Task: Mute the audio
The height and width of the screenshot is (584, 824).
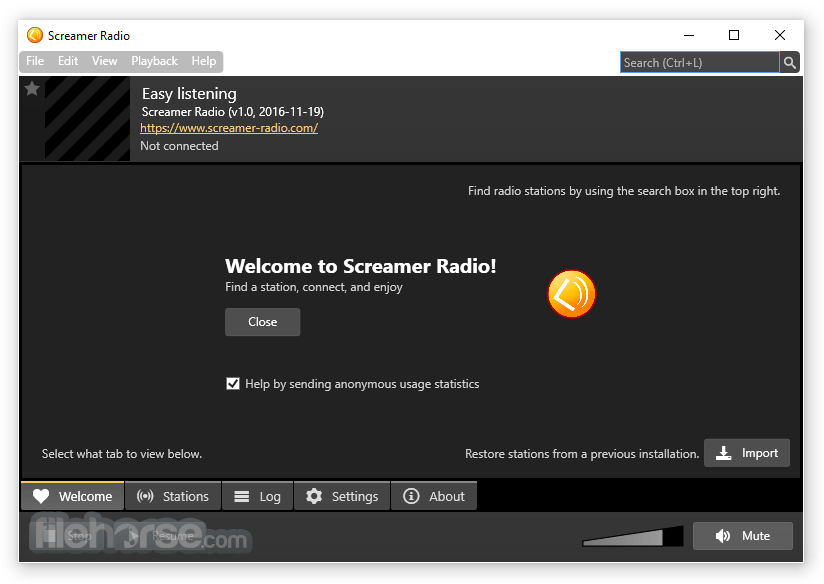Action: (x=743, y=536)
